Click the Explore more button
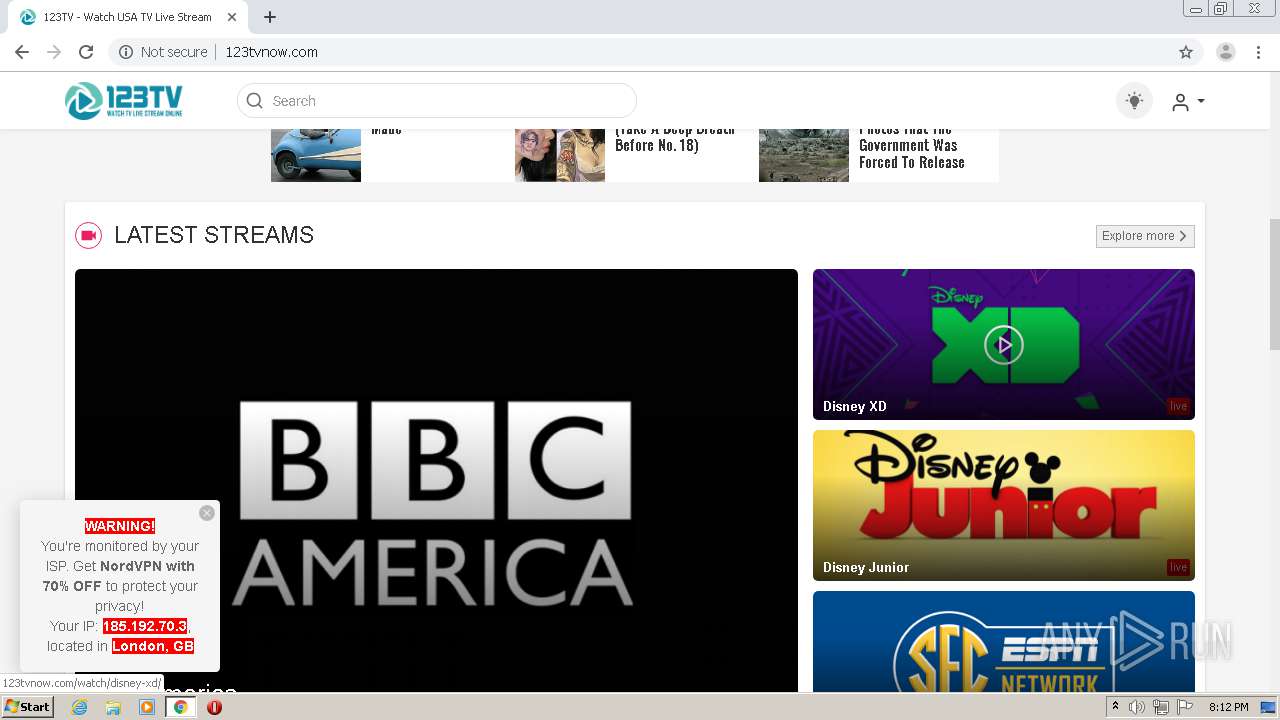The image size is (1280, 720). [x=1145, y=236]
